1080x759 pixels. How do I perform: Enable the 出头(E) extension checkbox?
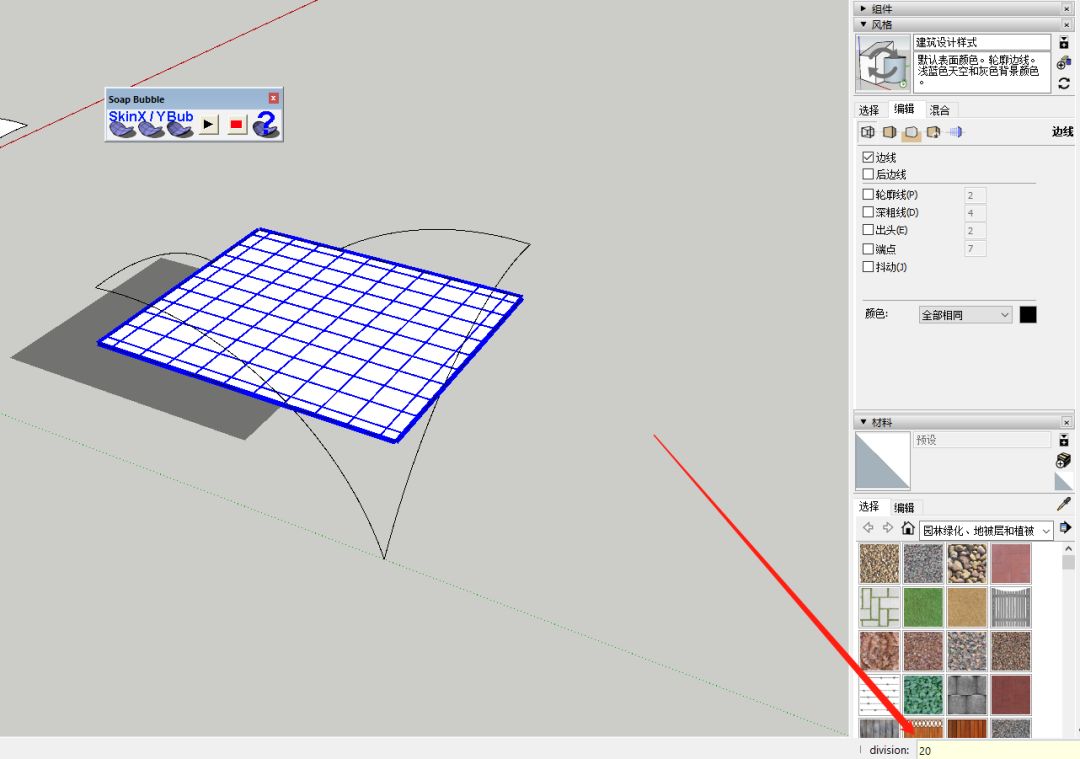pyautogui.click(x=868, y=230)
